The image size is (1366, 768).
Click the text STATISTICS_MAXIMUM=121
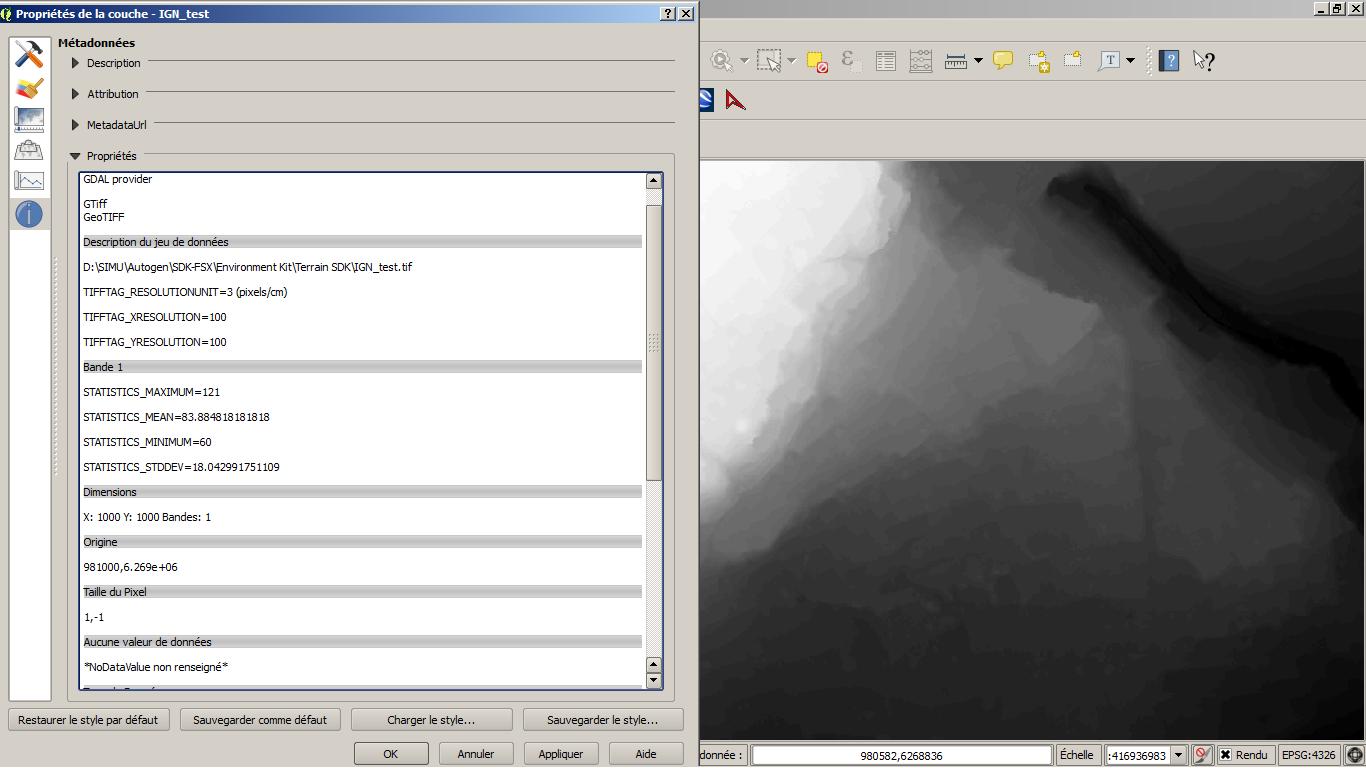pyautogui.click(x=151, y=392)
